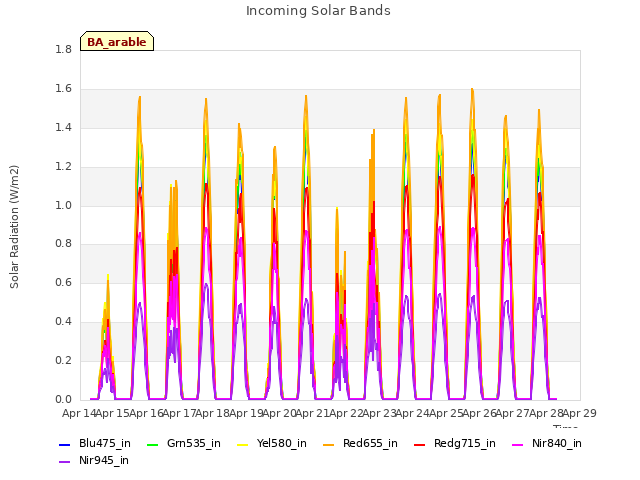Click the Solar Radiation (W/m2) axis label

[x=14, y=227]
